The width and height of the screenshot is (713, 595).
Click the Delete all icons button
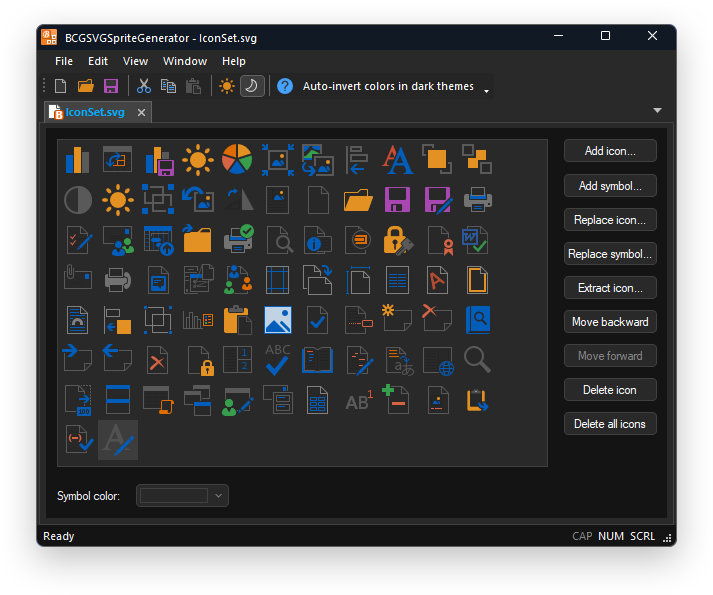tap(610, 424)
